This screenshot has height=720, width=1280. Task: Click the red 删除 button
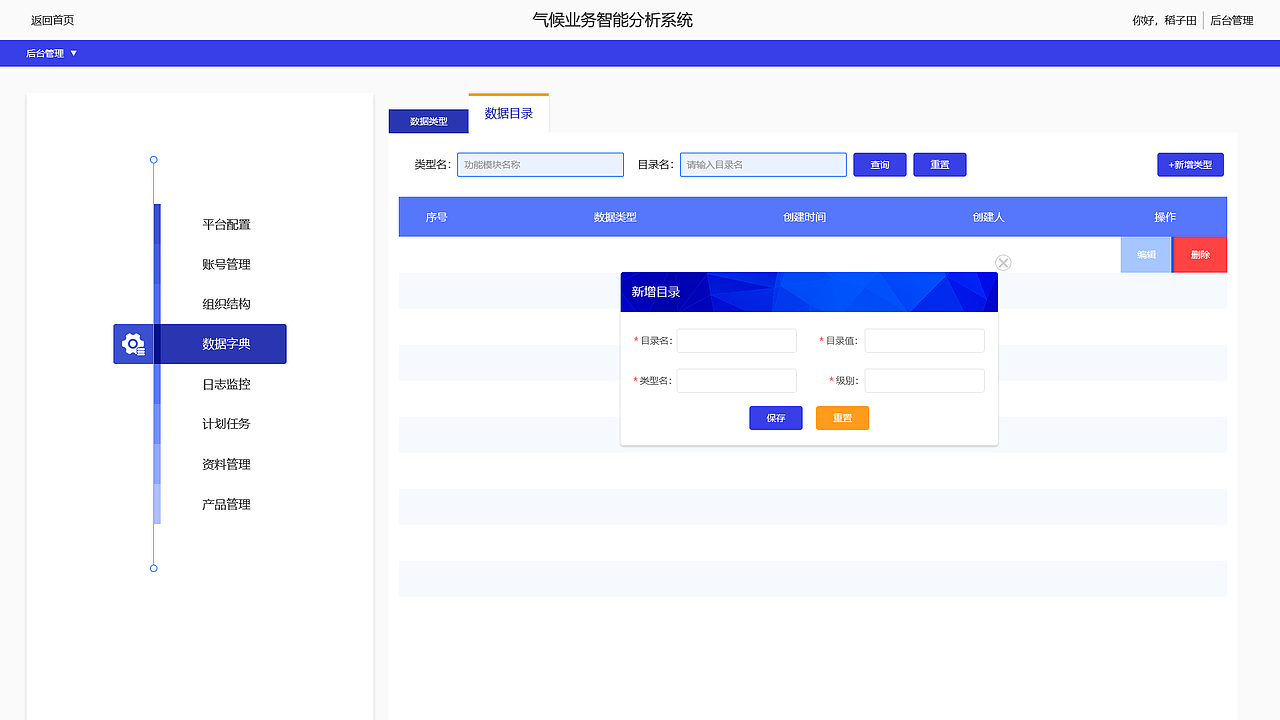(x=1199, y=254)
